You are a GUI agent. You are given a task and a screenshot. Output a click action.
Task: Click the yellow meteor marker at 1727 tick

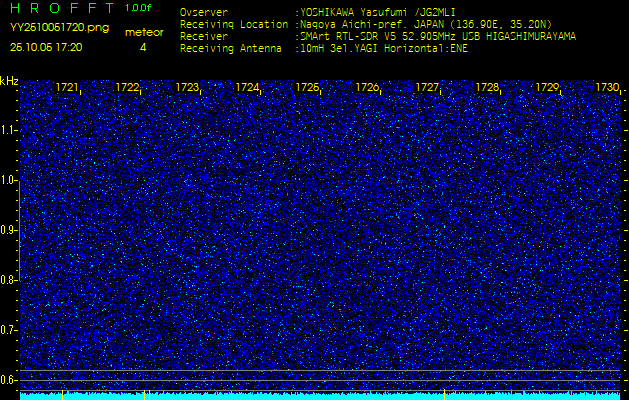pyautogui.click(x=444, y=394)
